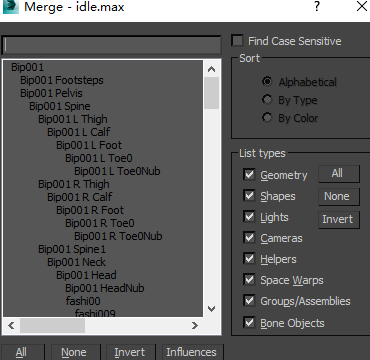Select Bip001 Spine in list
This screenshot has height=360, width=370.
[60, 106]
